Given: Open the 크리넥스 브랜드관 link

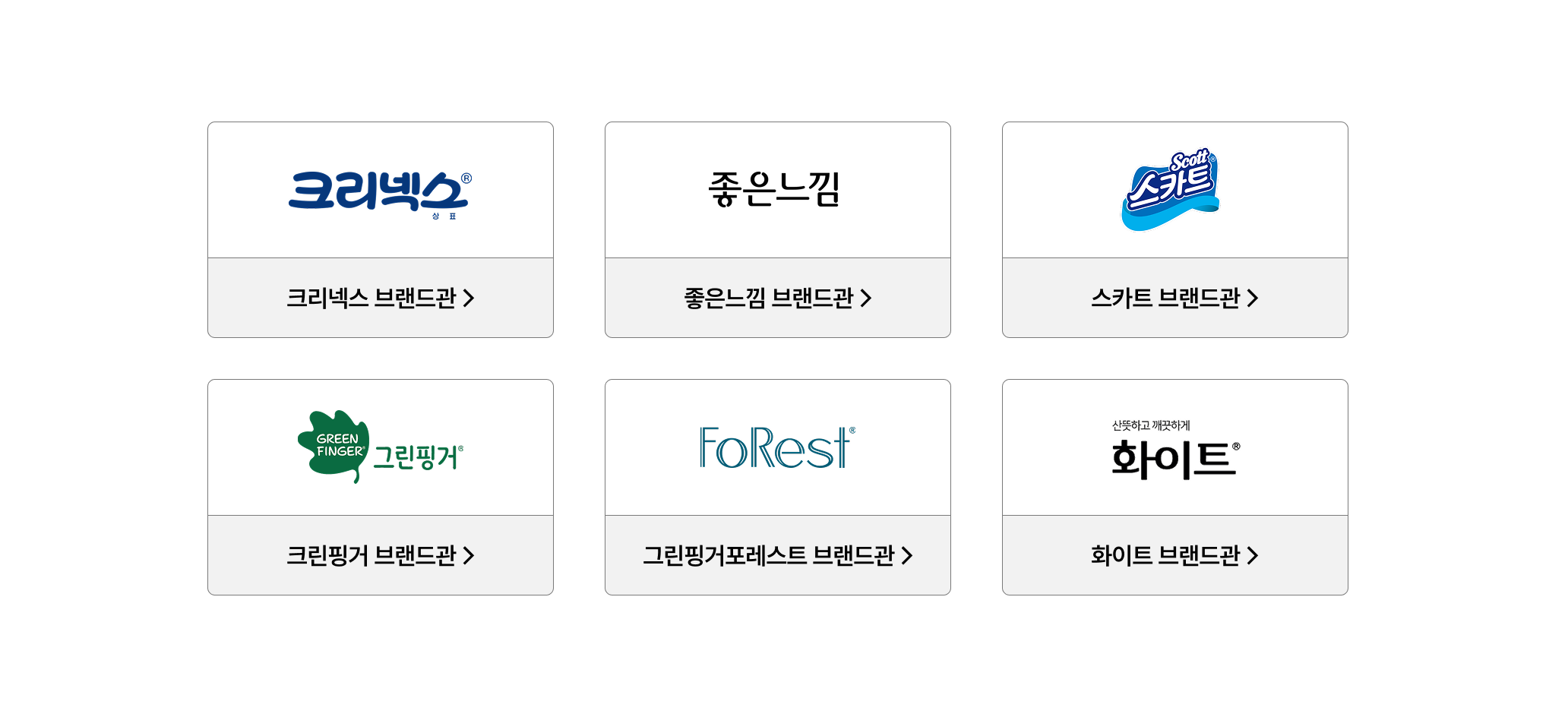Looking at the screenshot, I should tap(371, 298).
